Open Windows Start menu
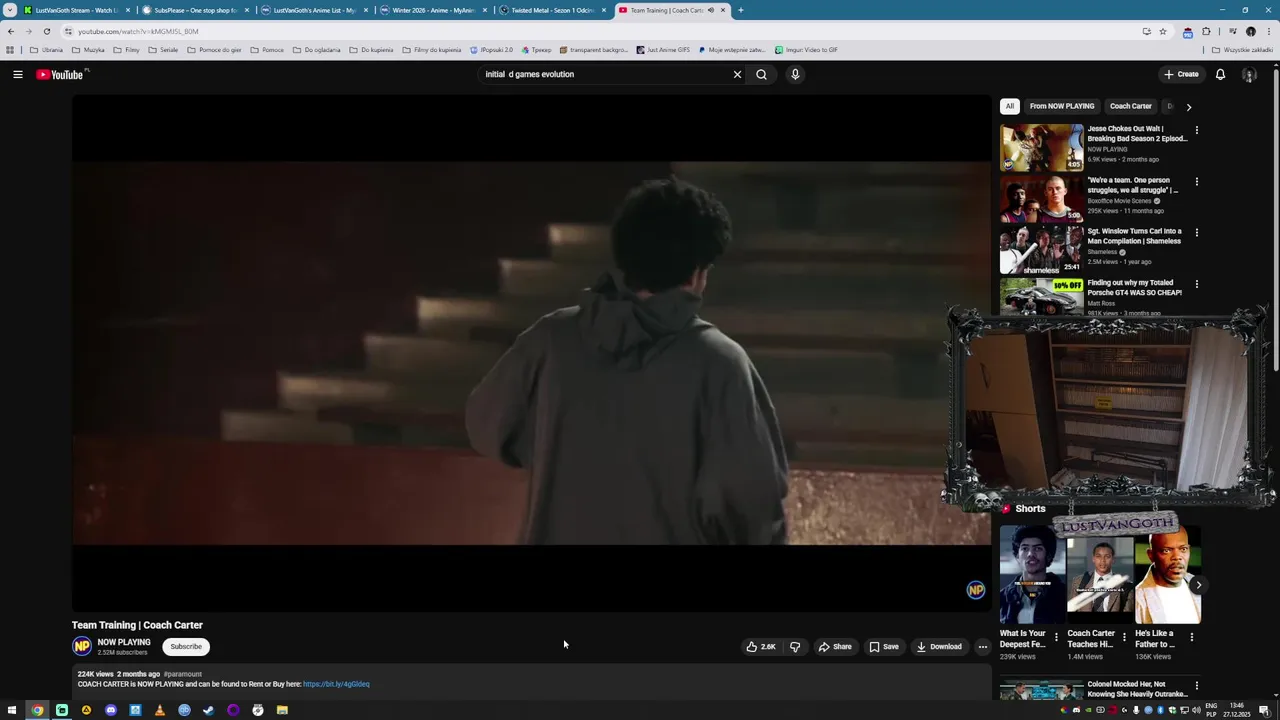The image size is (1280, 720). pyautogui.click(x=11, y=710)
